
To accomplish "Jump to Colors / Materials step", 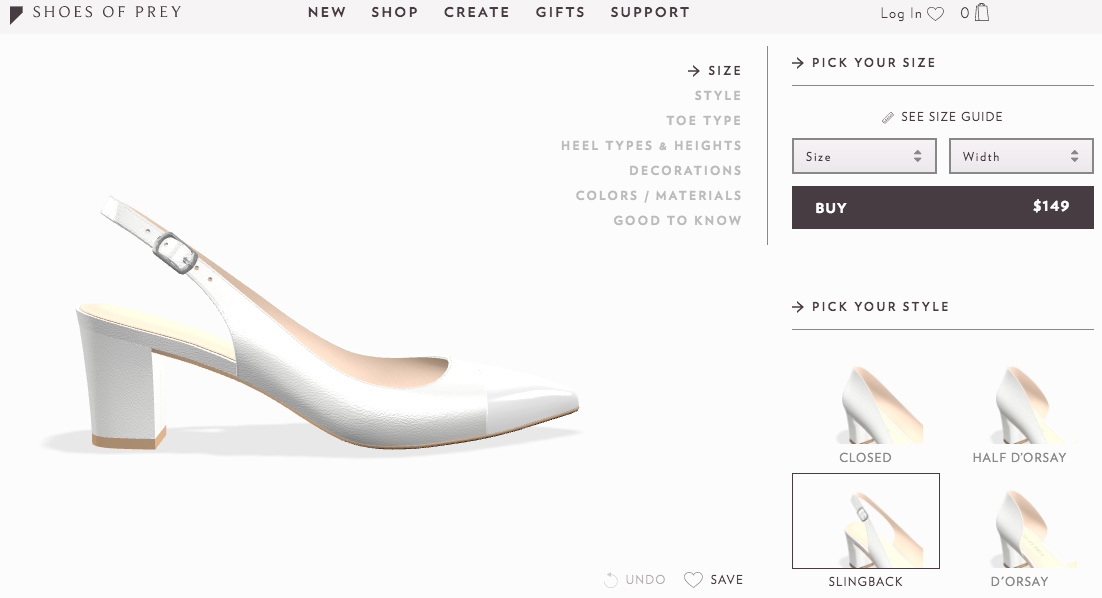I will (658, 196).
